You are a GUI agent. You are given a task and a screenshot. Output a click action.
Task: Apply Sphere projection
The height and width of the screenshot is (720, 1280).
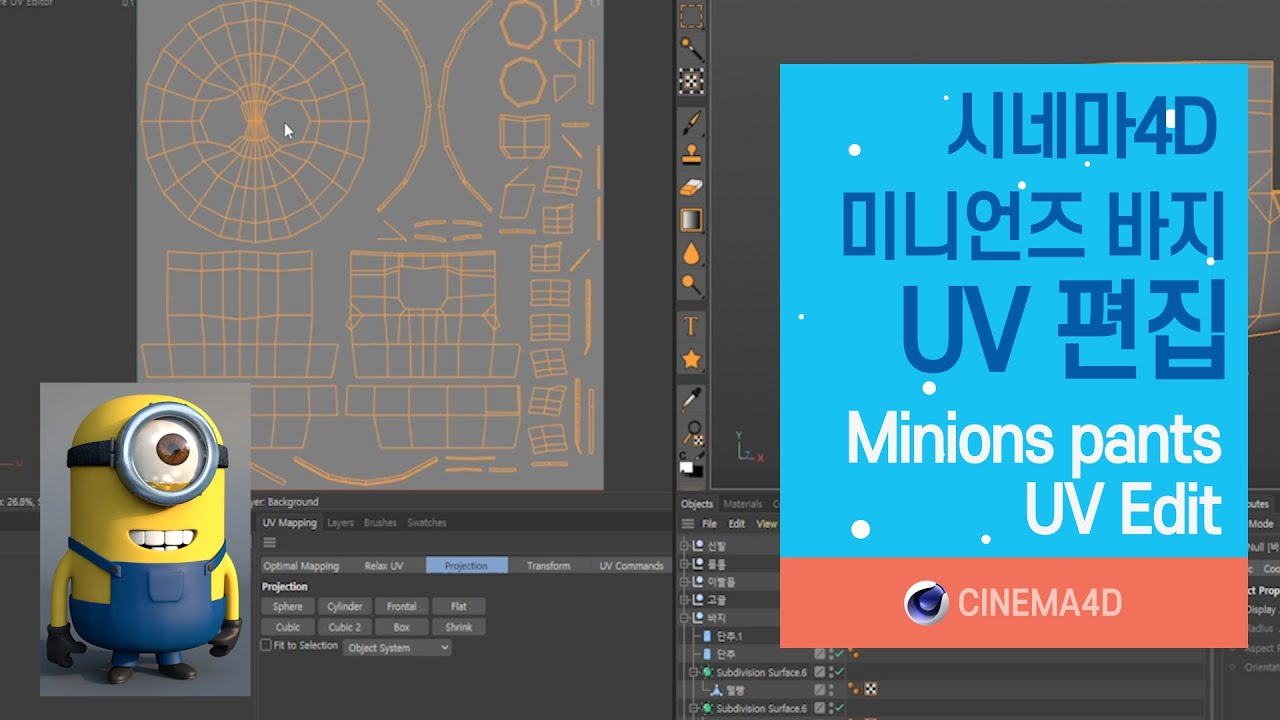(288, 606)
